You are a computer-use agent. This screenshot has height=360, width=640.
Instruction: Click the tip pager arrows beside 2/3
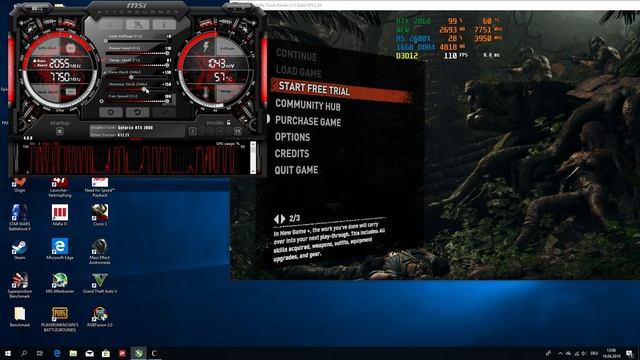(280, 219)
